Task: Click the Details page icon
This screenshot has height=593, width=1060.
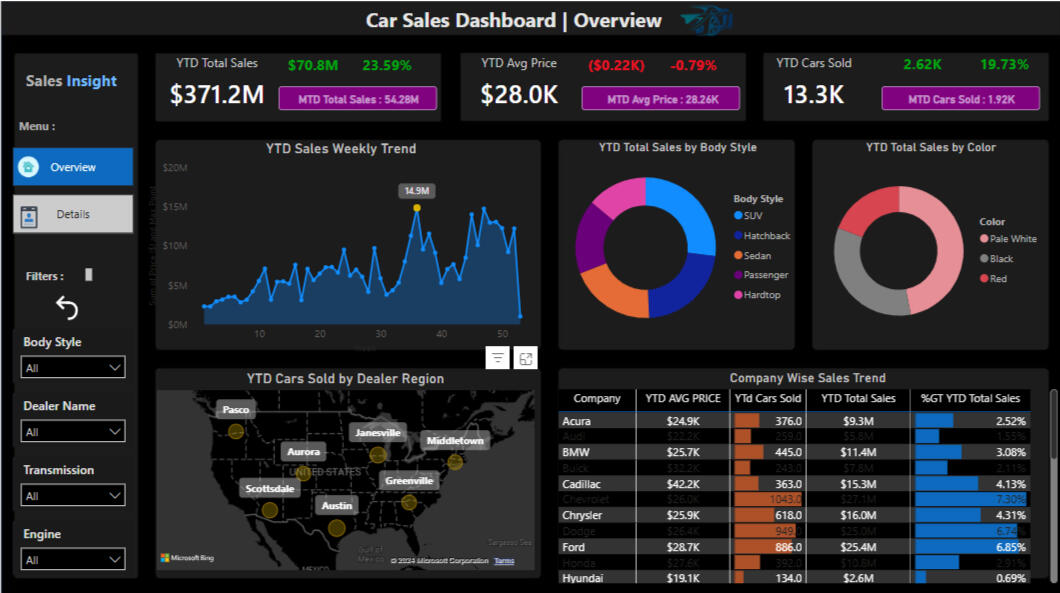Action: tap(29, 215)
